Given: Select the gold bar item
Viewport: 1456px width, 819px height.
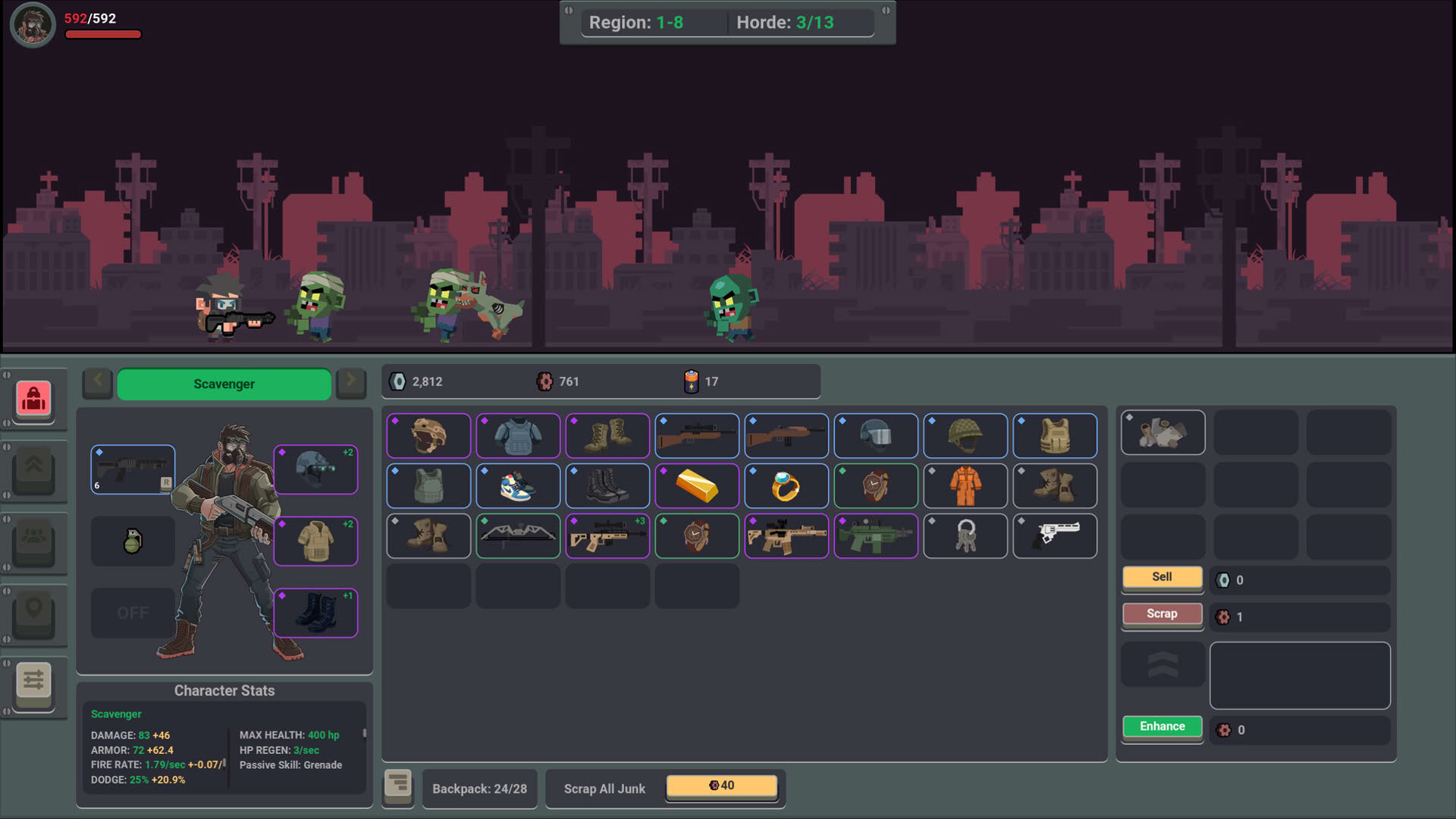Looking at the screenshot, I should pyautogui.click(x=697, y=486).
